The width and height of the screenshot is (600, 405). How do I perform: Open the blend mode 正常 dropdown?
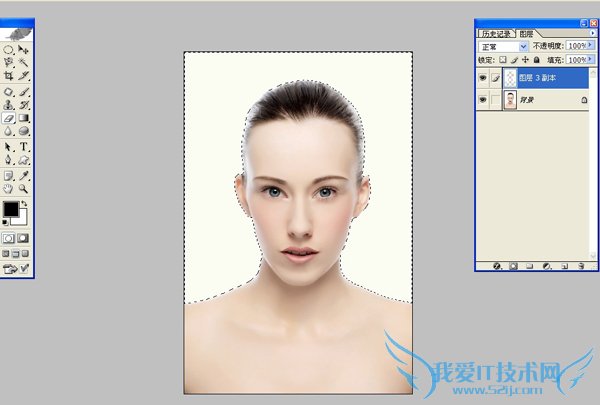click(x=524, y=46)
